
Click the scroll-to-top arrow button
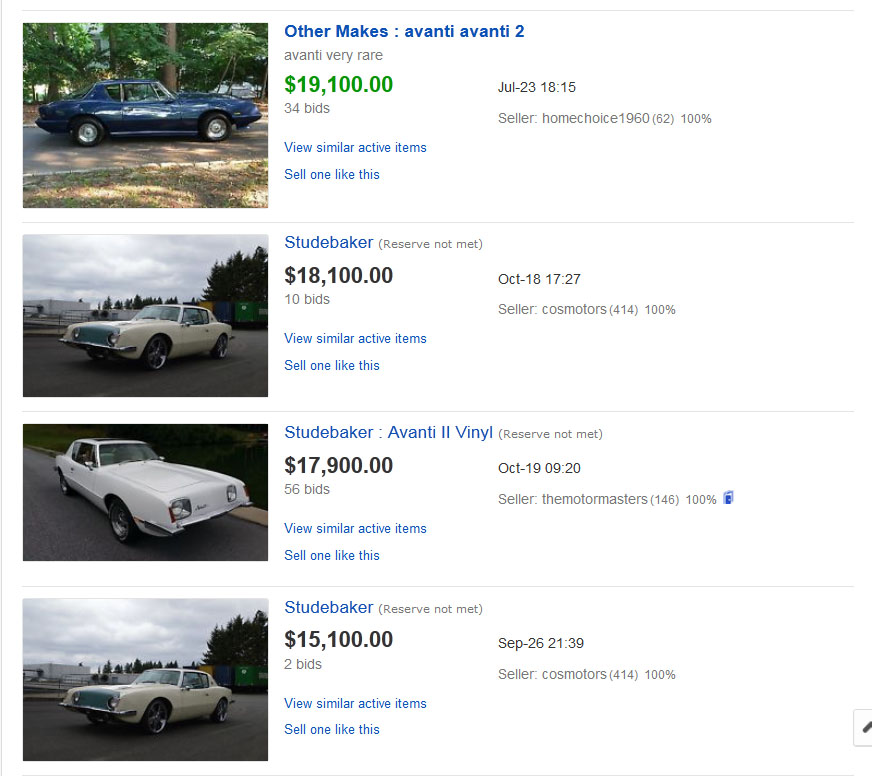point(864,727)
